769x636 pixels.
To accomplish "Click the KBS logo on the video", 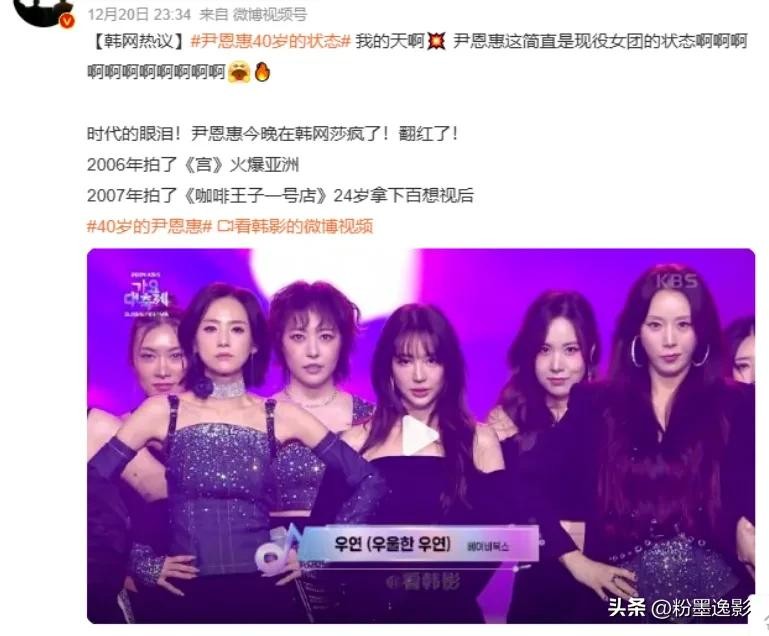I will pyautogui.click(x=677, y=281).
